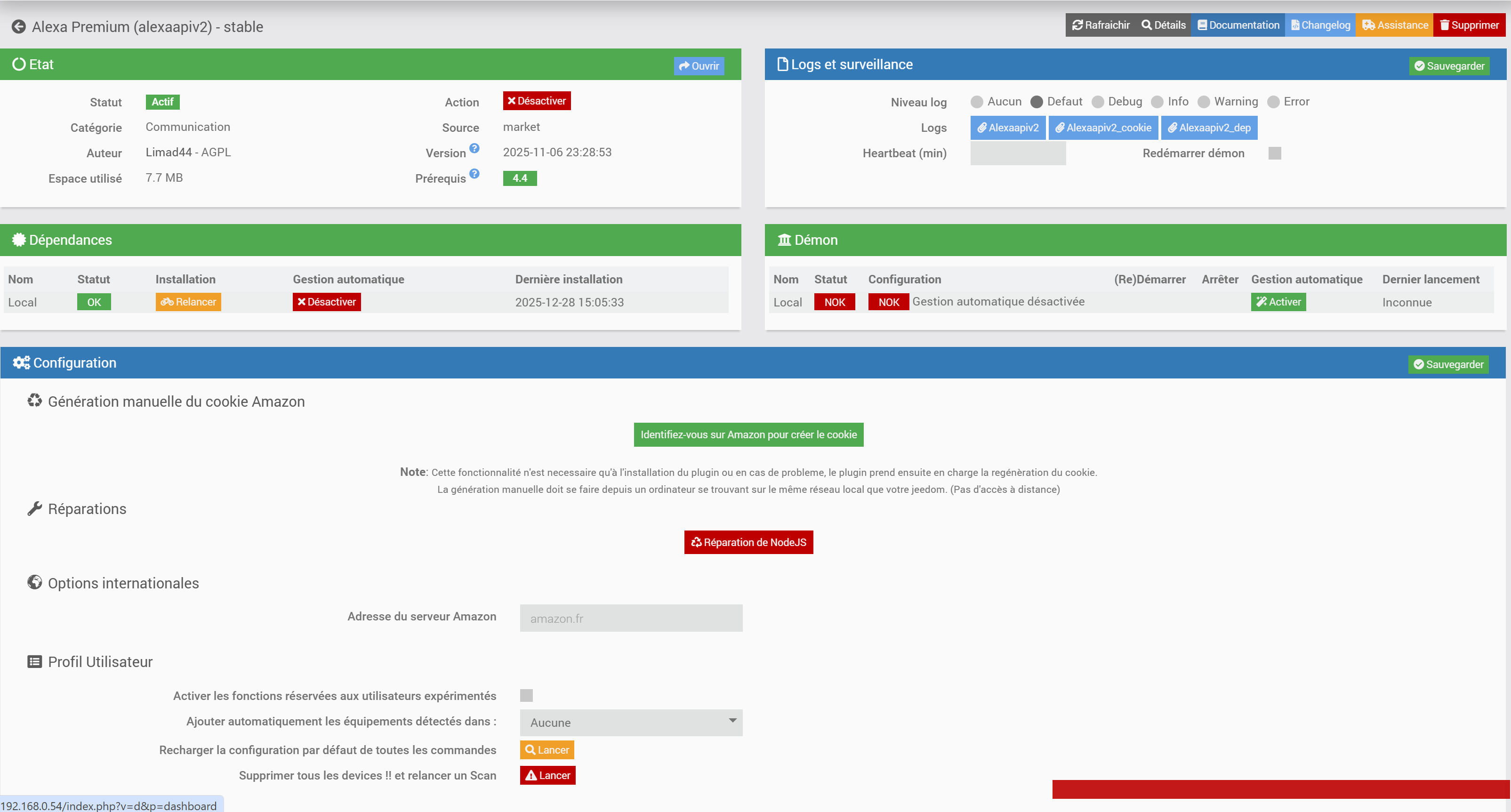Click the help icon next to Version
The width and height of the screenshot is (1511, 812).
474,148
